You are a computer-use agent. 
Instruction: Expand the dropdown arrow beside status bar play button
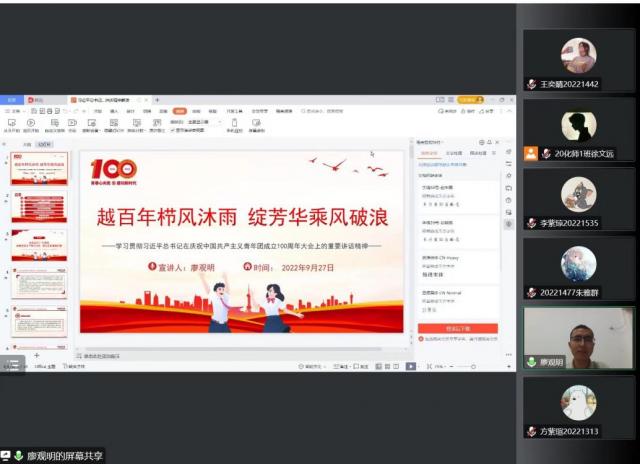coord(421,367)
